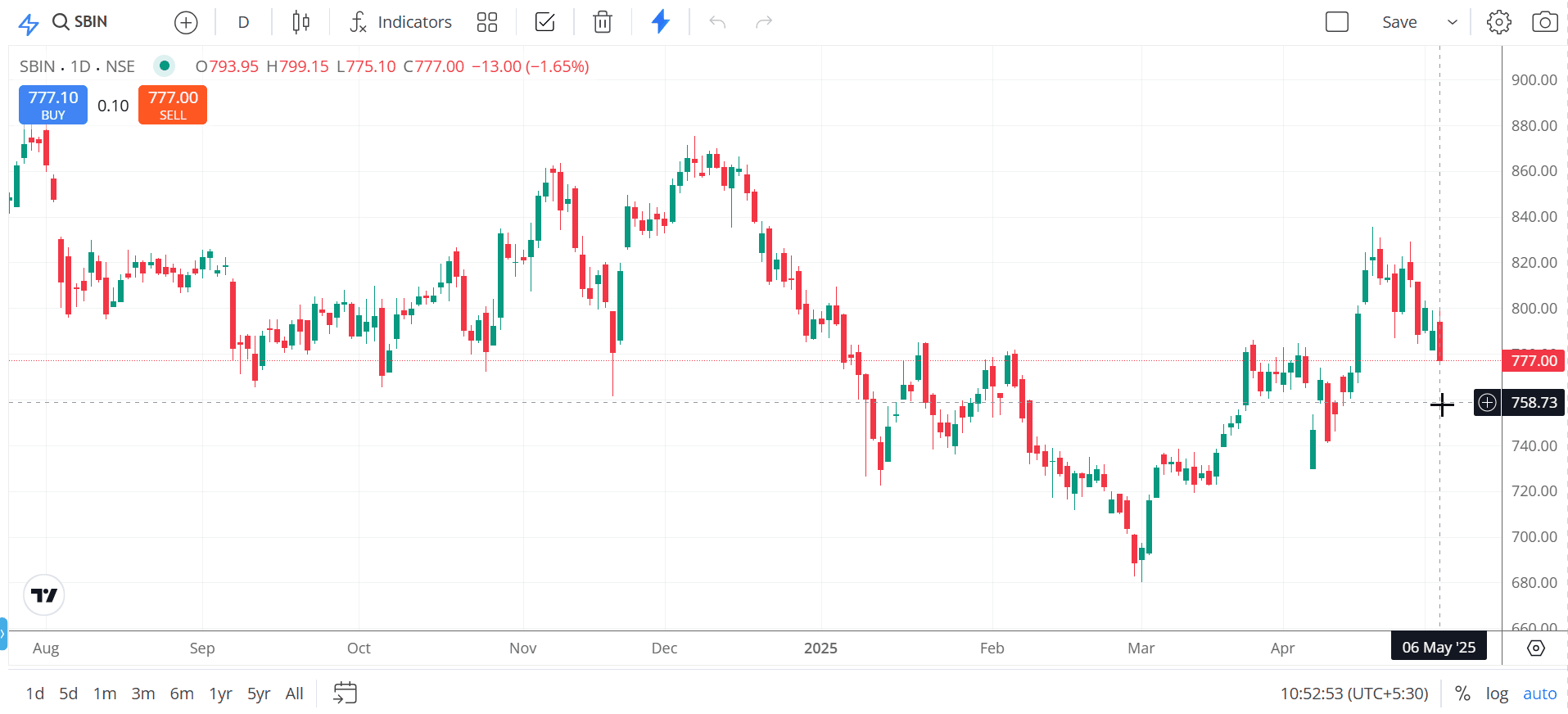
Task: Click the checkbox-pencil drawing toolbar icon
Action: click(545, 23)
